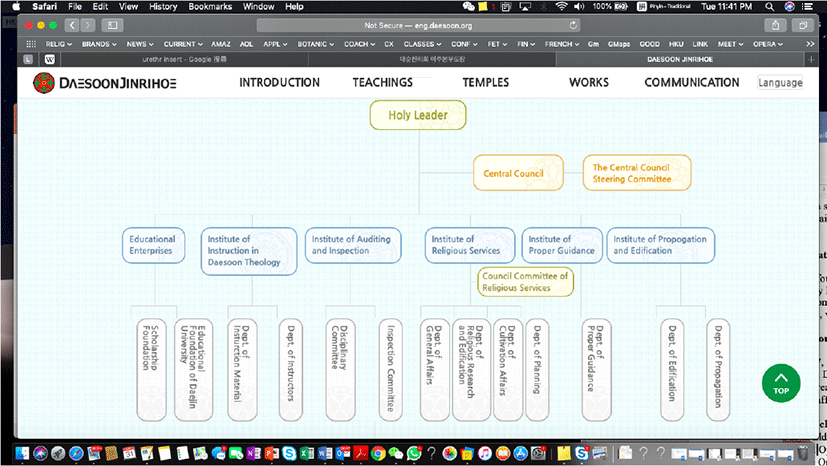Open COMMUNICATION in site navigation
This screenshot has width=827, height=466.
(x=692, y=83)
